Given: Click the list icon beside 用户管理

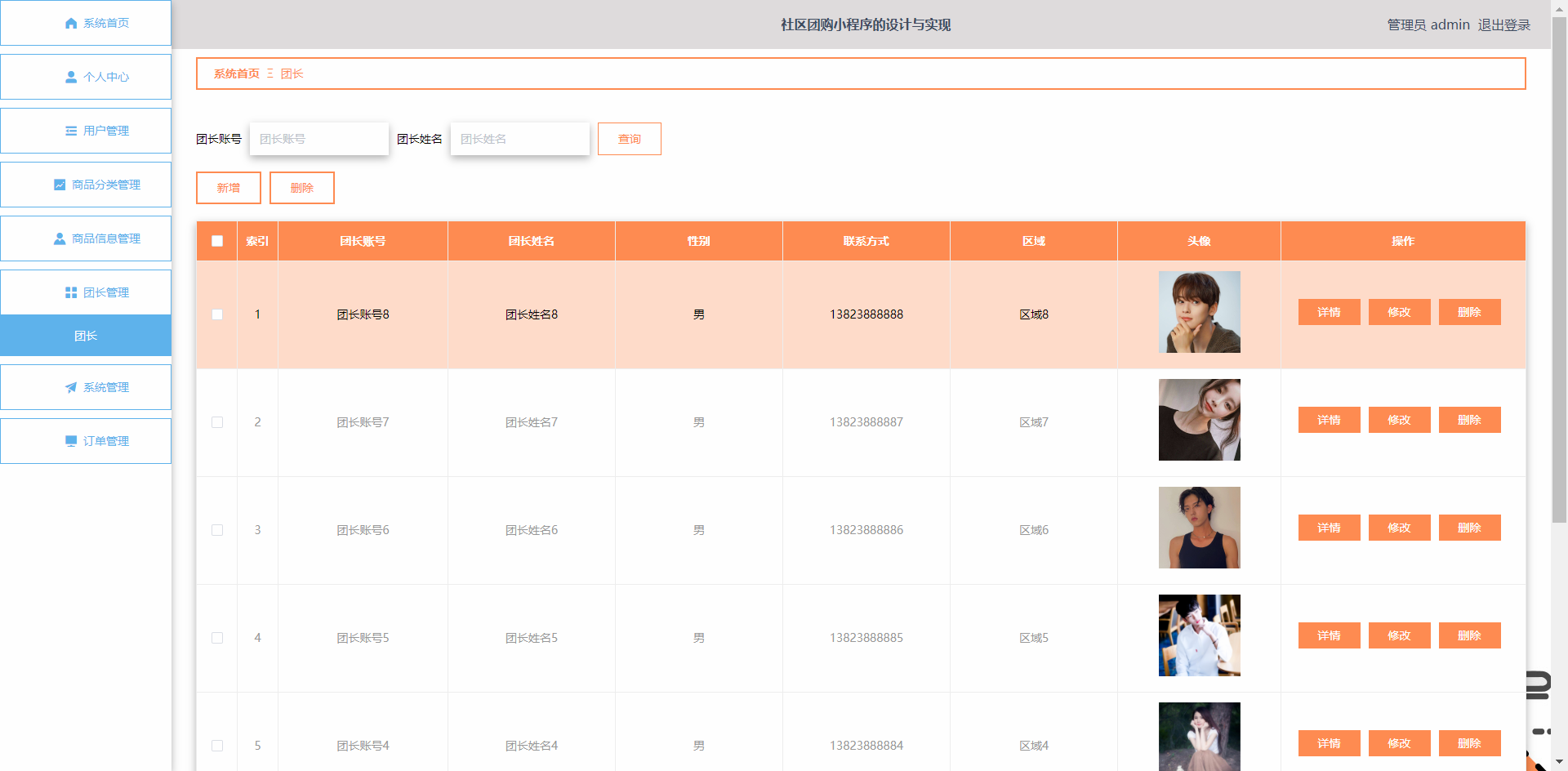Looking at the screenshot, I should (71, 131).
